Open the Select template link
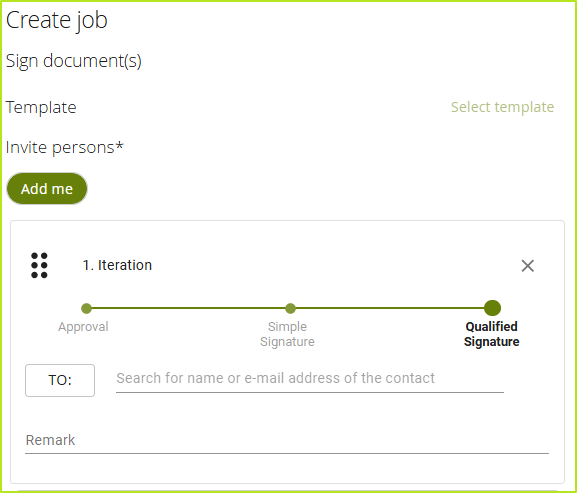The image size is (577, 493). 502,107
